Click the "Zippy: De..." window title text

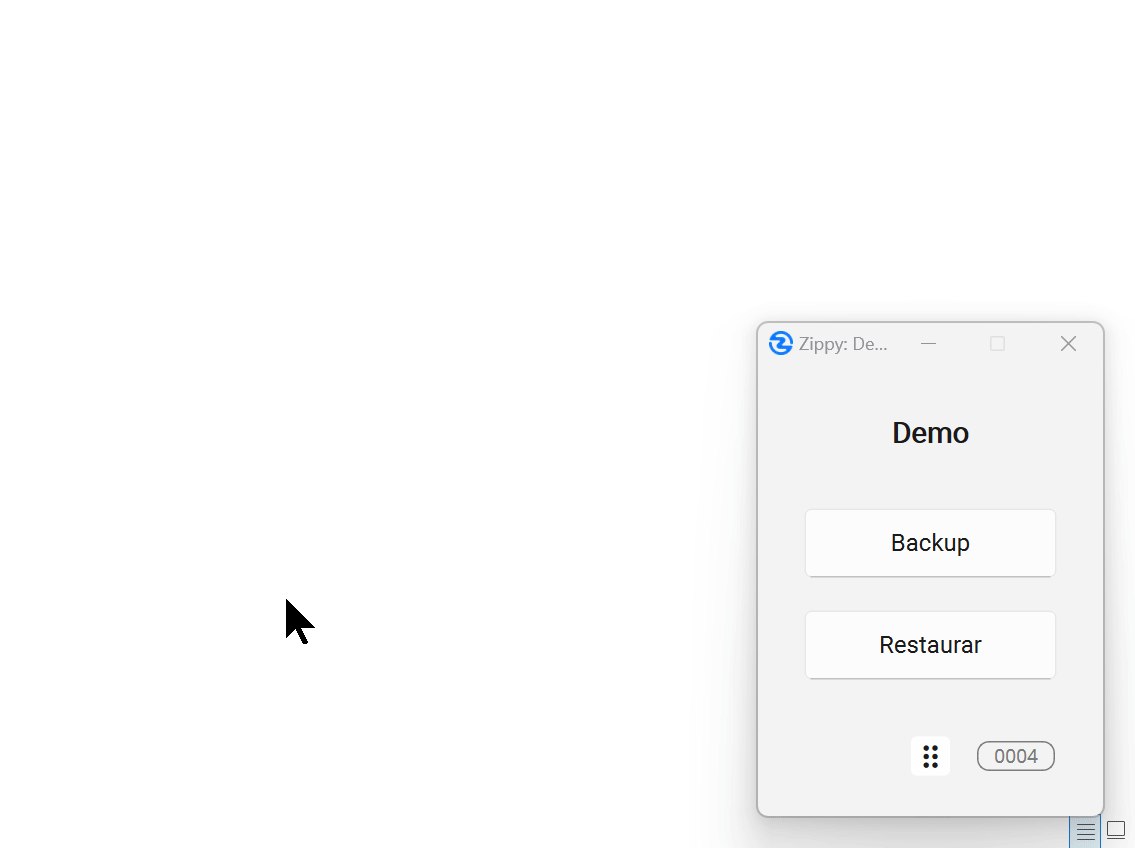point(843,344)
